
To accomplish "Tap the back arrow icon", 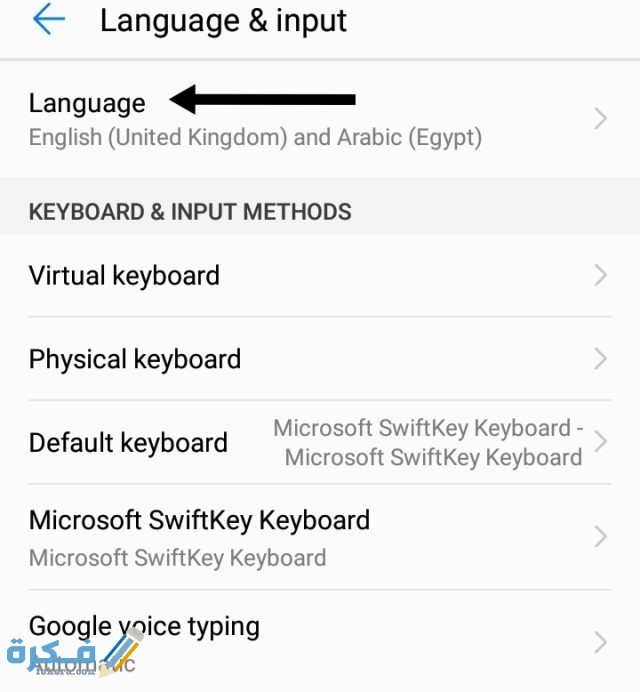I will pyautogui.click(x=48, y=20).
